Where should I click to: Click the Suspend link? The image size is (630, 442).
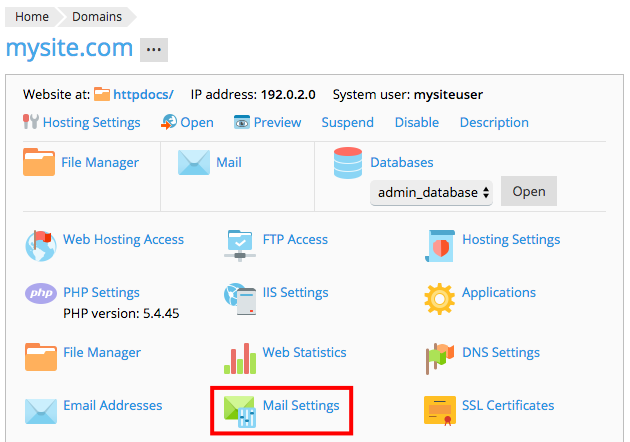click(x=347, y=123)
